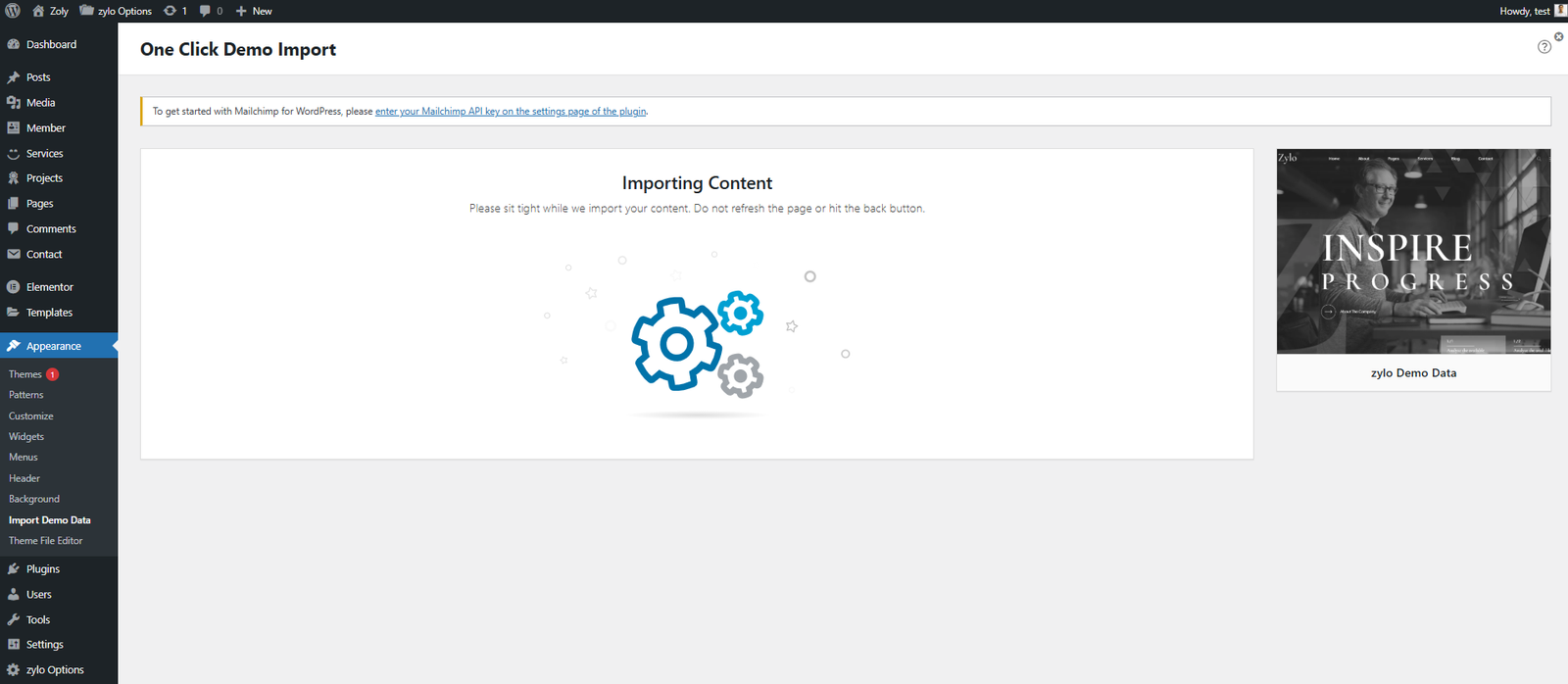Screen dimensions: 1568x684
Task: Open the New content dropdown
Action: [x=254, y=11]
